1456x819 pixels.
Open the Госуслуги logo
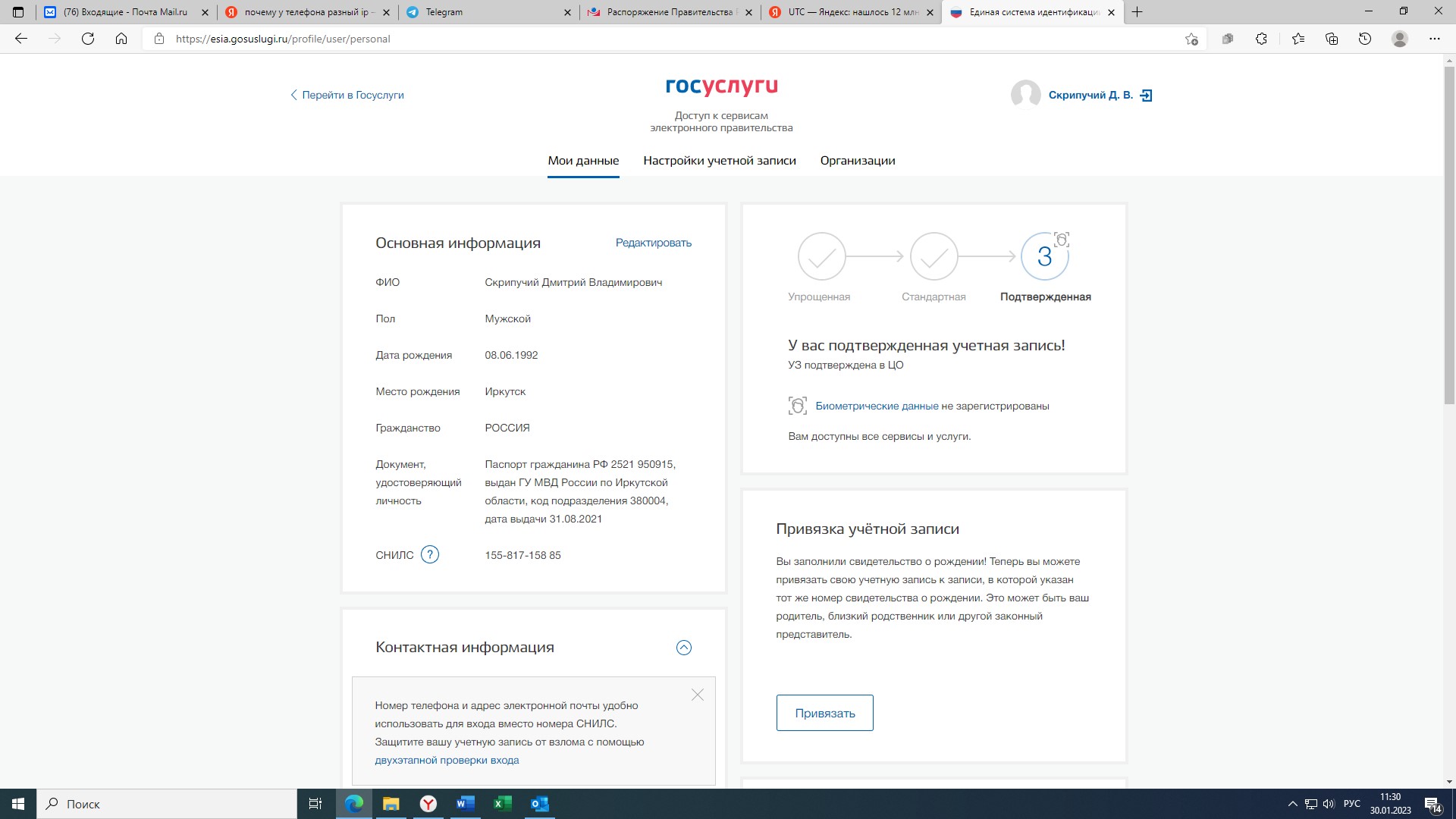[x=721, y=86]
